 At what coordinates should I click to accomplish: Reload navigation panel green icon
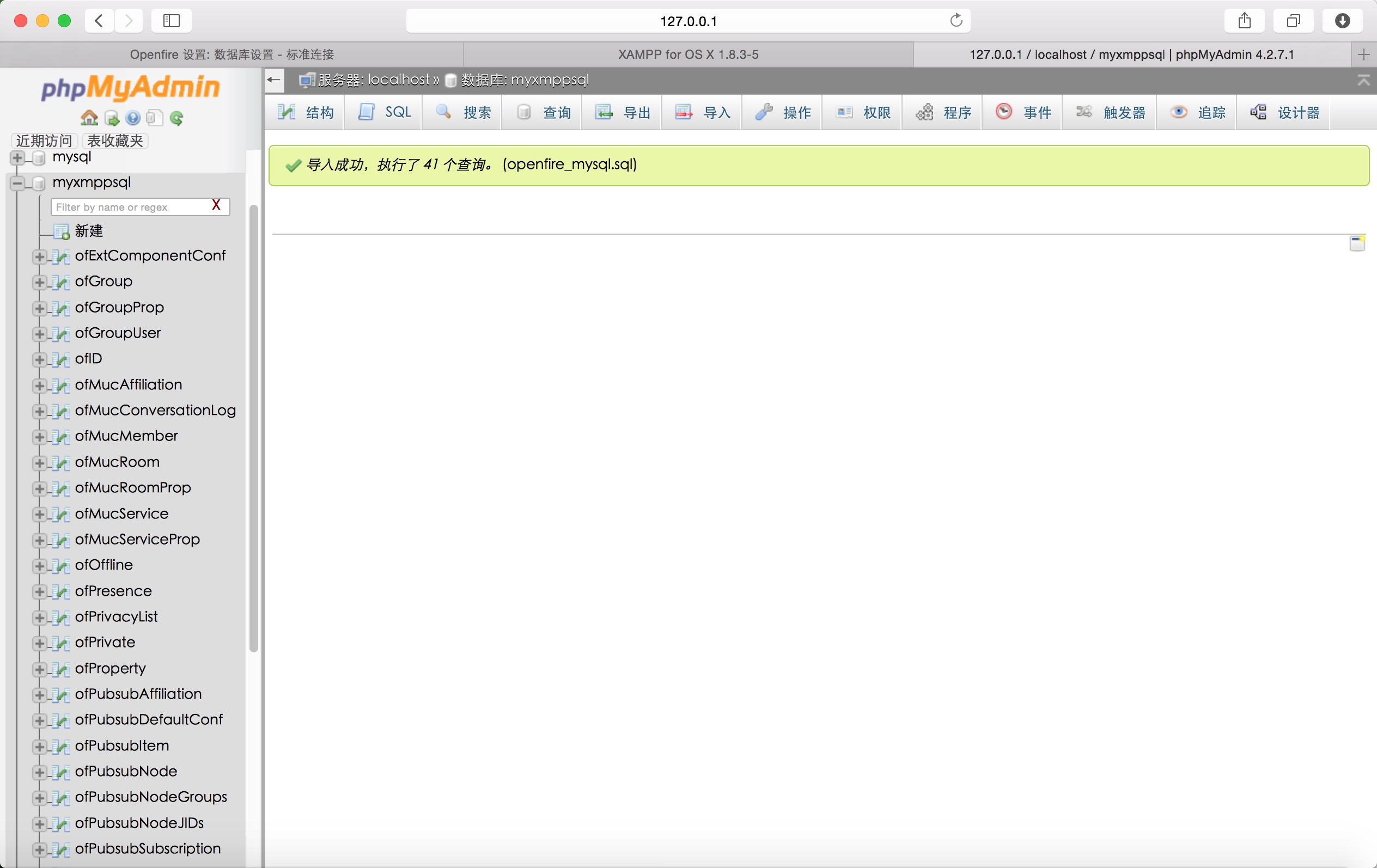click(x=176, y=118)
